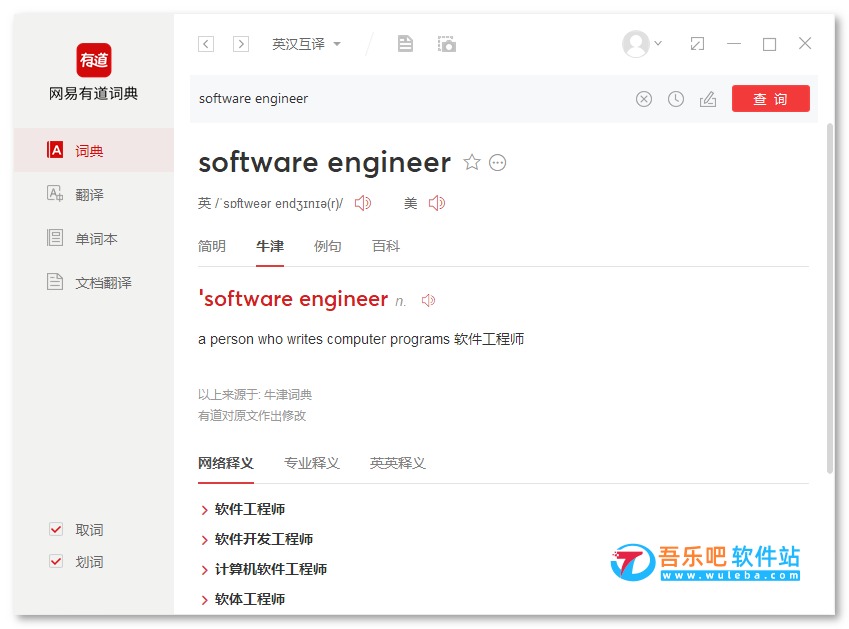
Task: Switch to the 专业释义 tab
Action: point(312,463)
